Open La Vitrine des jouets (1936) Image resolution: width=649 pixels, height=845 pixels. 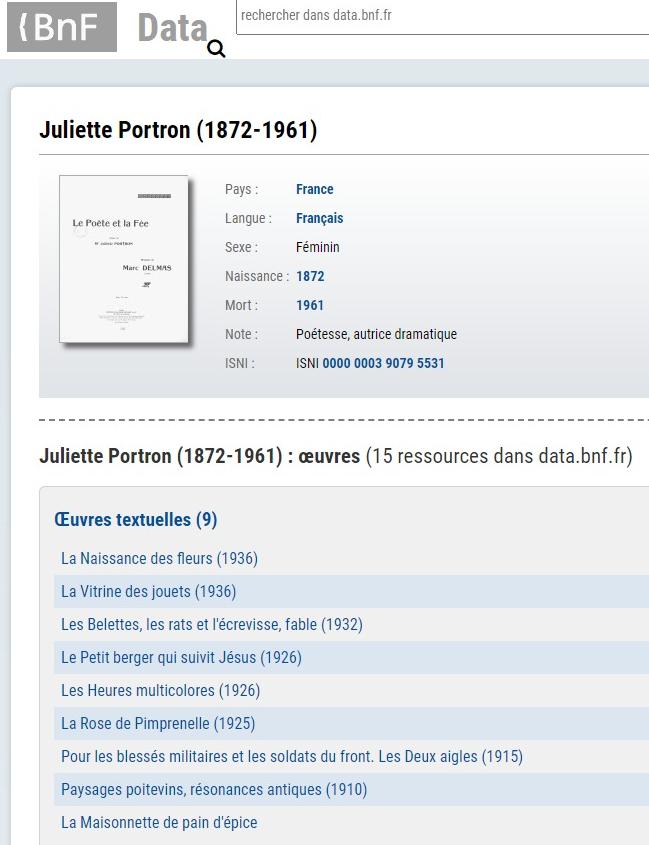coord(148,591)
